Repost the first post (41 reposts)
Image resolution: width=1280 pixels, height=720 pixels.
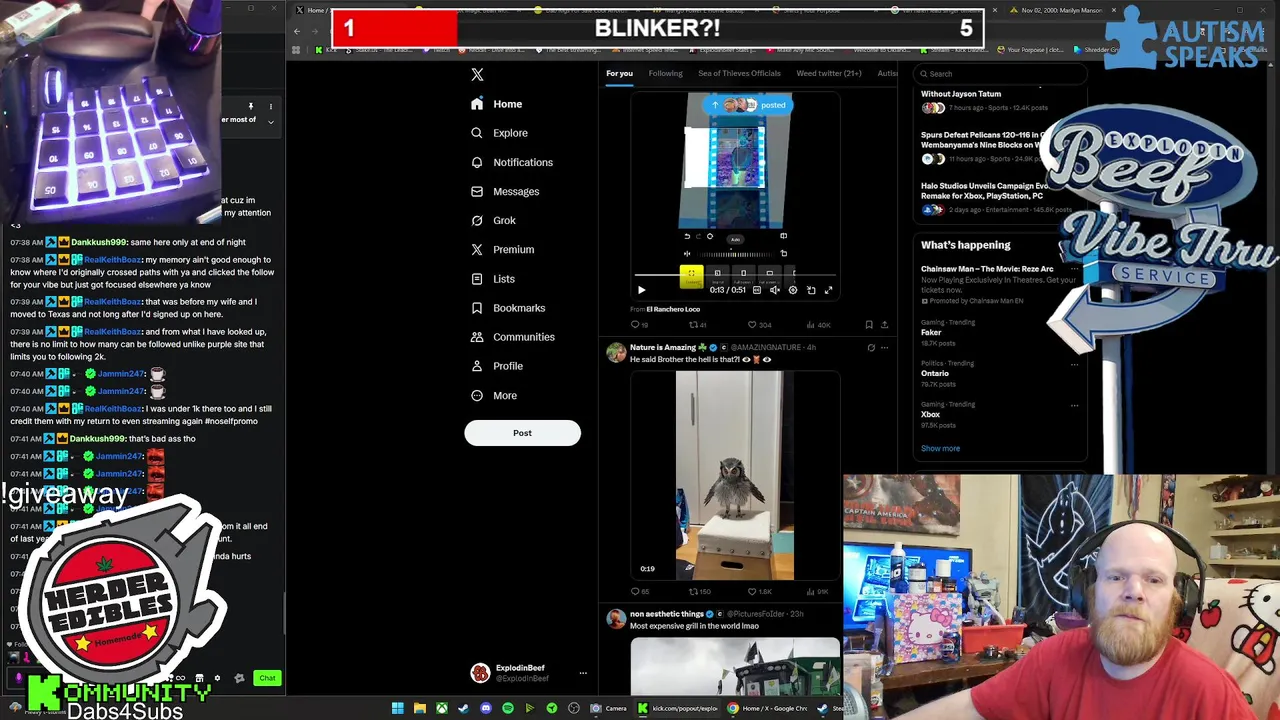click(698, 325)
